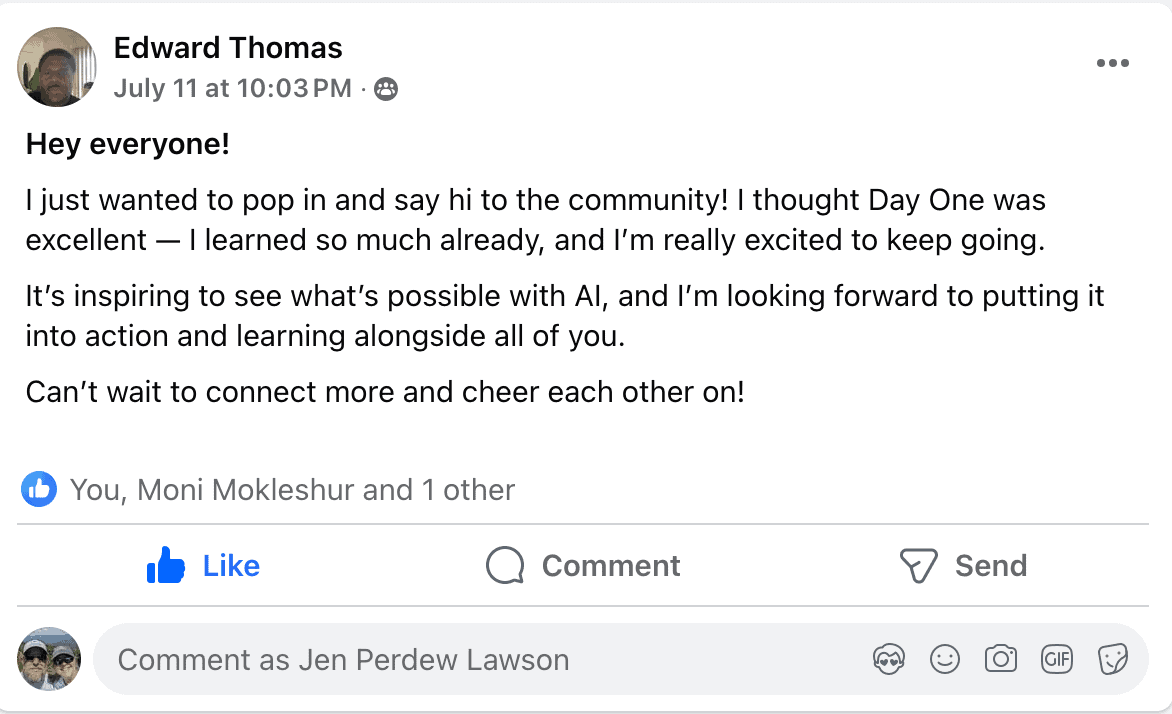Toggle the blue Like button off
This screenshot has height=714, width=1172.
point(203,566)
